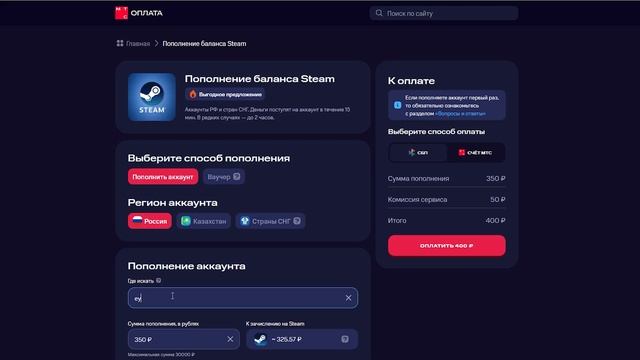Open the Вопросы и ответы link
The height and width of the screenshot is (360, 640).
(460, 113)
